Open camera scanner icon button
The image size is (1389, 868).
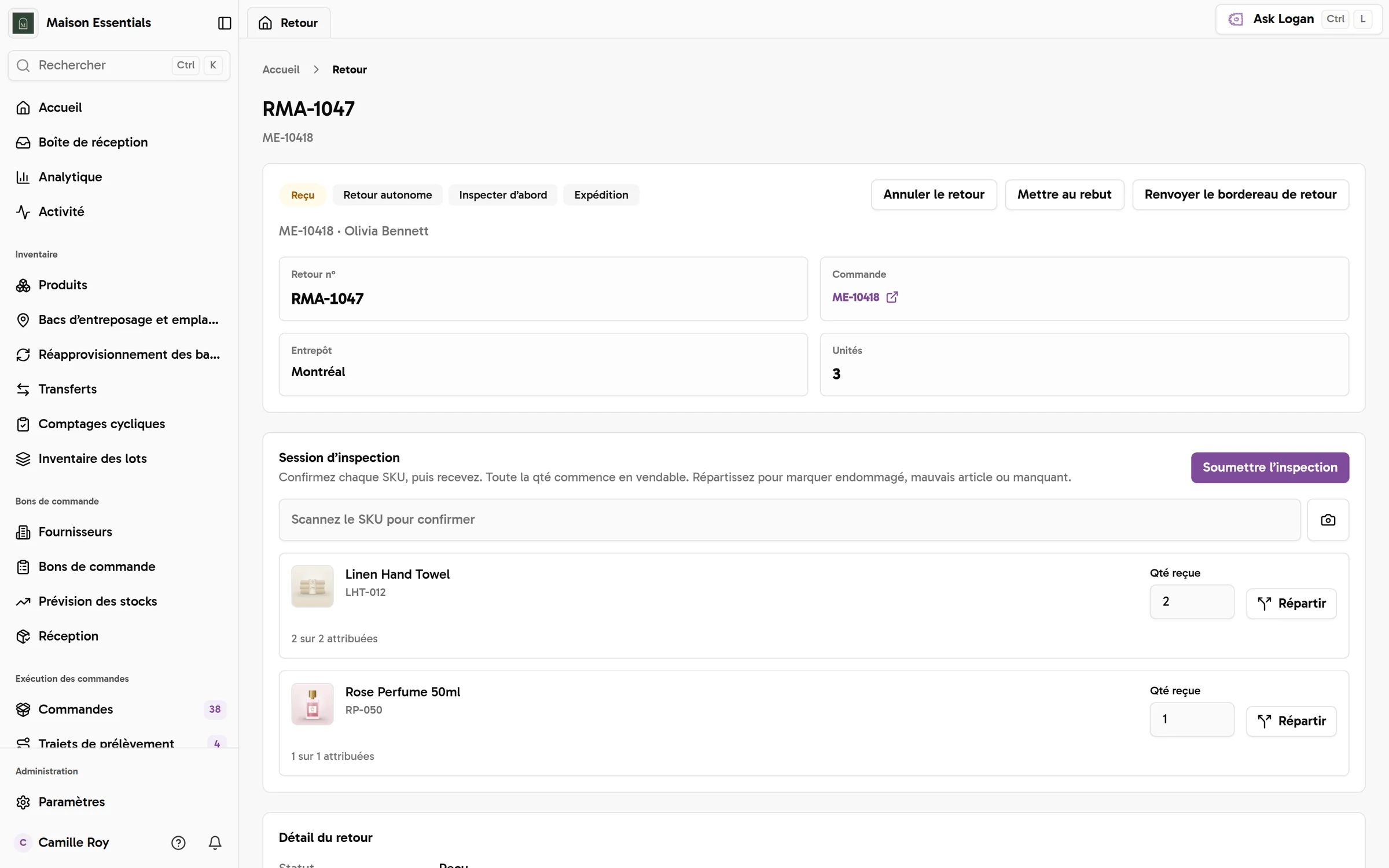1328,520
